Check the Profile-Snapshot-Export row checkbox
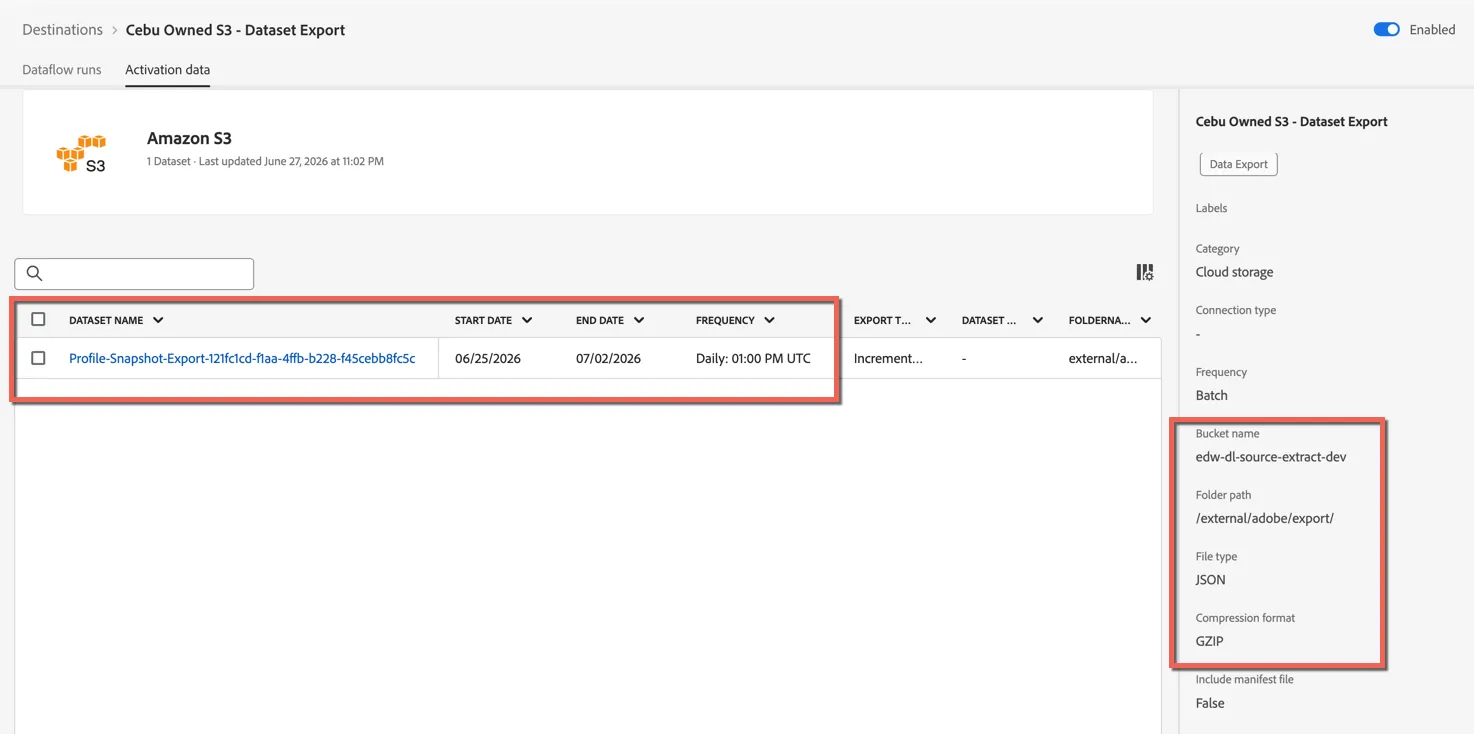Viewport: 1474px width, 734px height. (x=38, y=358)
